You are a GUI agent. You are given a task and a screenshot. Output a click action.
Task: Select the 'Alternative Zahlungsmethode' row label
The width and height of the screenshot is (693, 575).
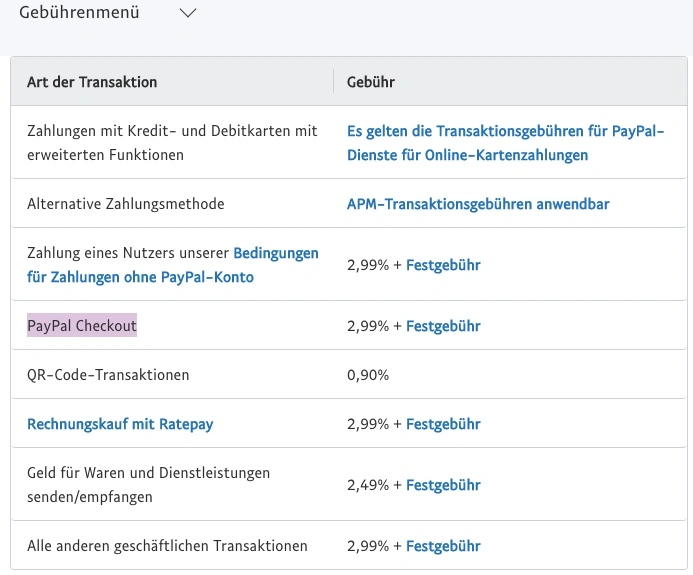tap(126, 204)
